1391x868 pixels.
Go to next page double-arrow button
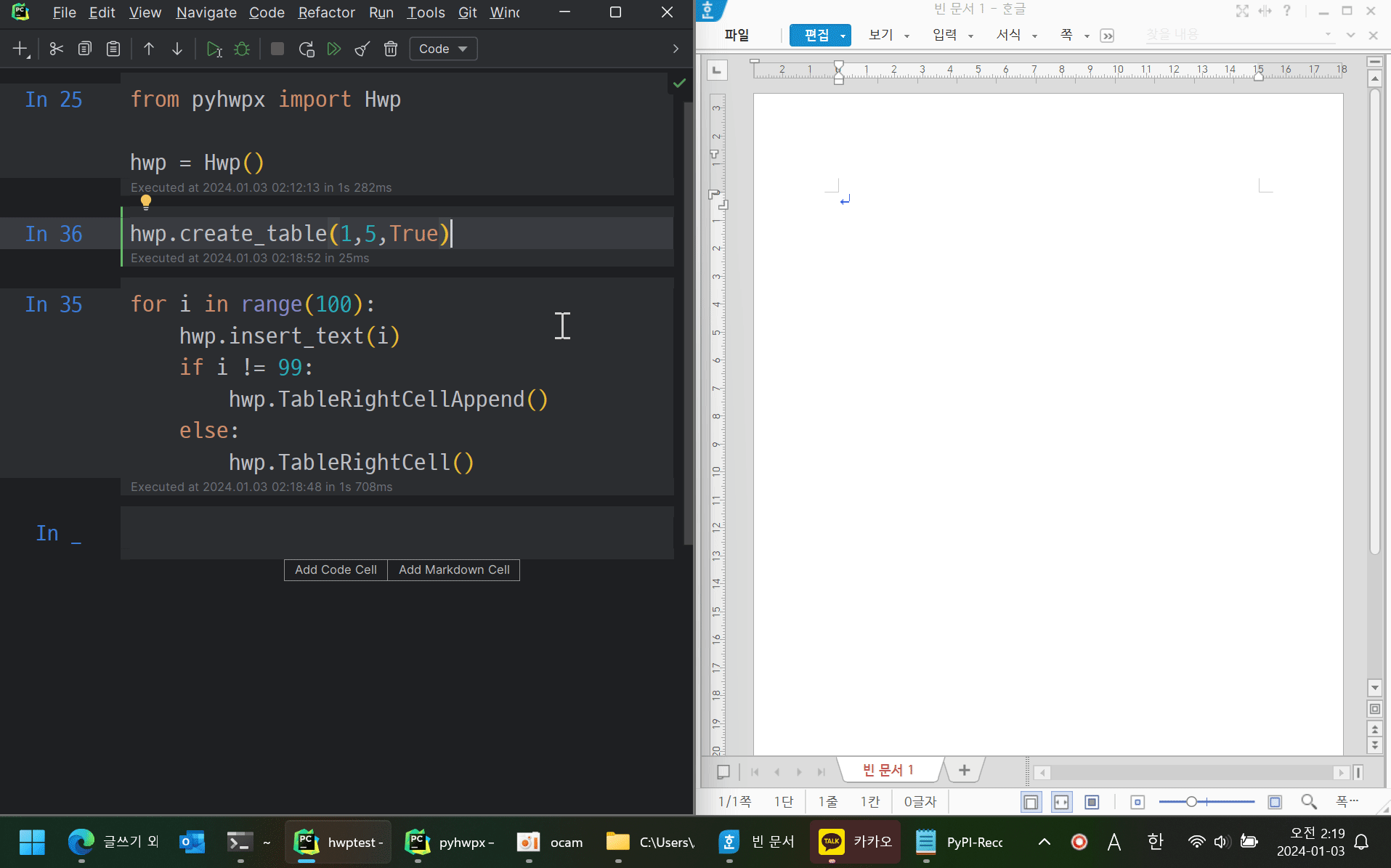[x=1374, y=745]
